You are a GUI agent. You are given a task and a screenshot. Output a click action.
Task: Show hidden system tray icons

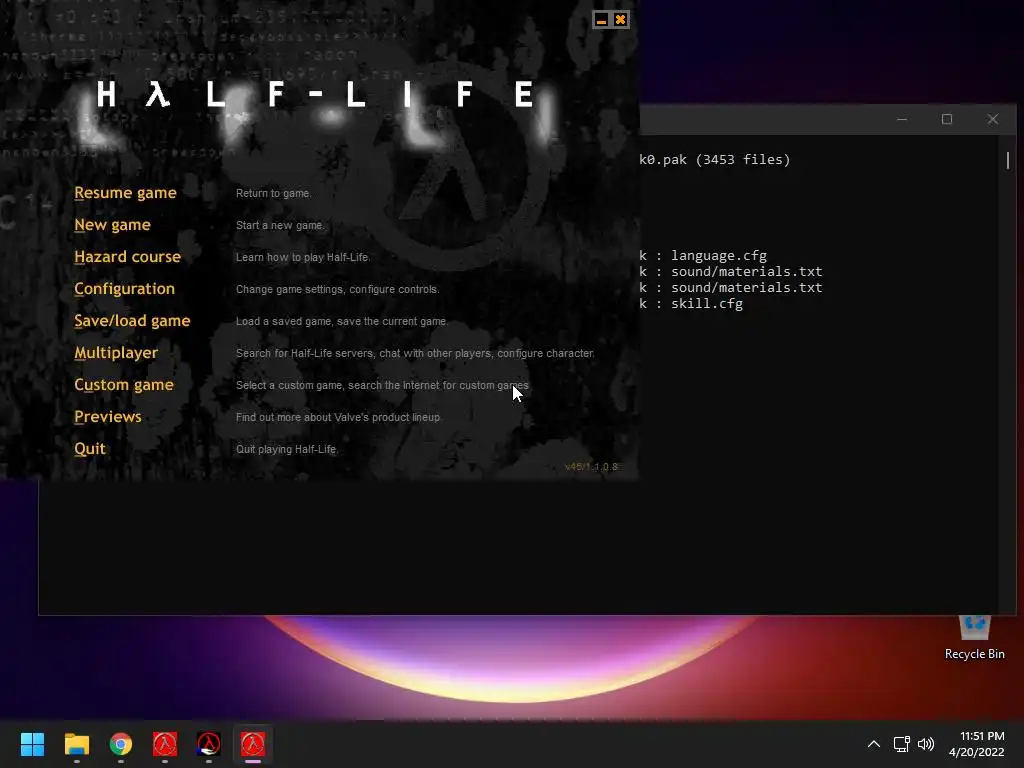[x=874, y=744]
